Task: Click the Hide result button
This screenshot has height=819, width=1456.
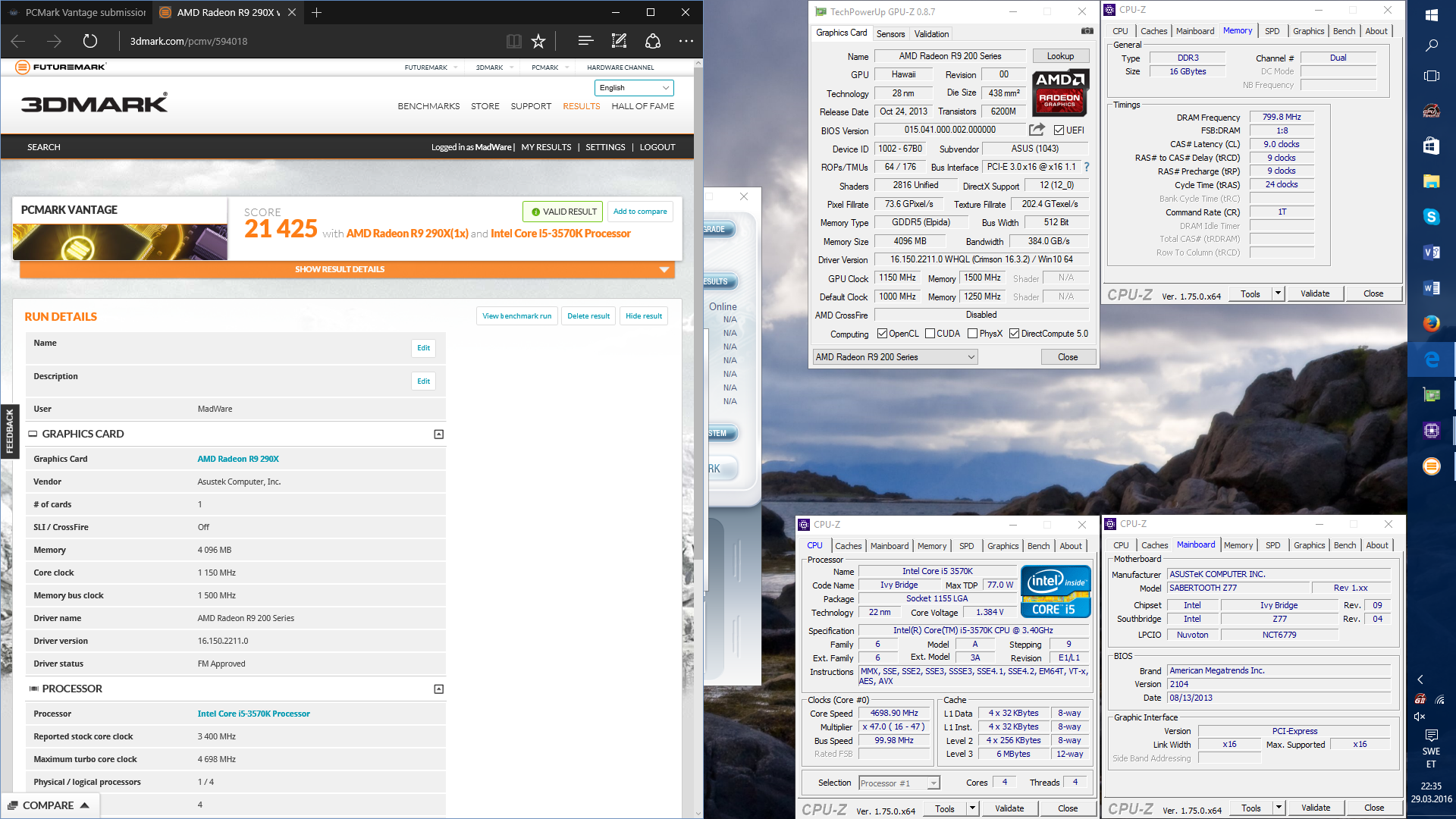Action: [x=643, y=316]
